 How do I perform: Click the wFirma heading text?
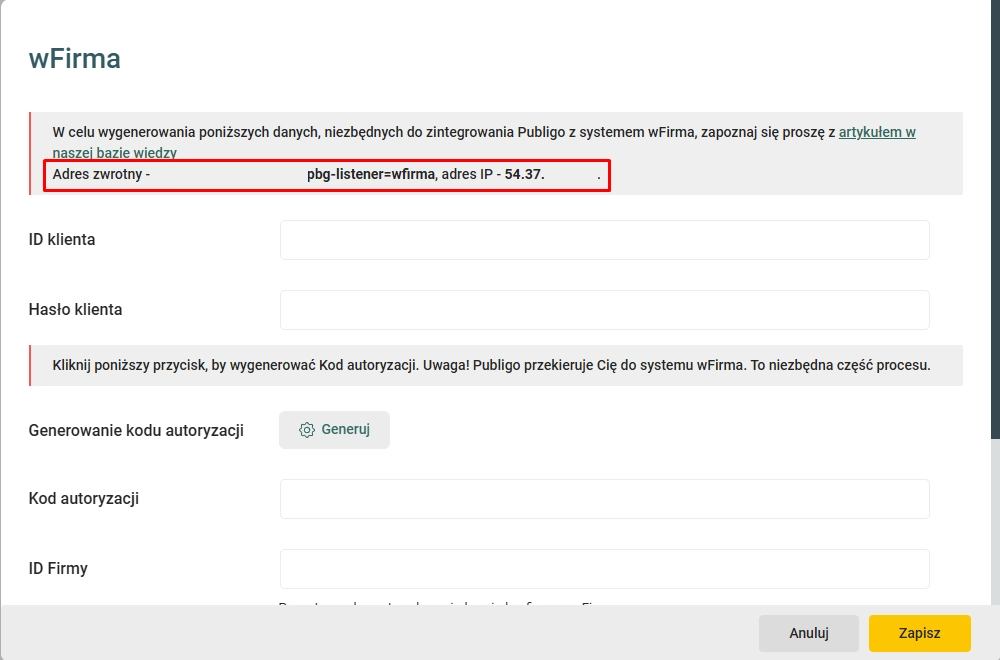75,59
